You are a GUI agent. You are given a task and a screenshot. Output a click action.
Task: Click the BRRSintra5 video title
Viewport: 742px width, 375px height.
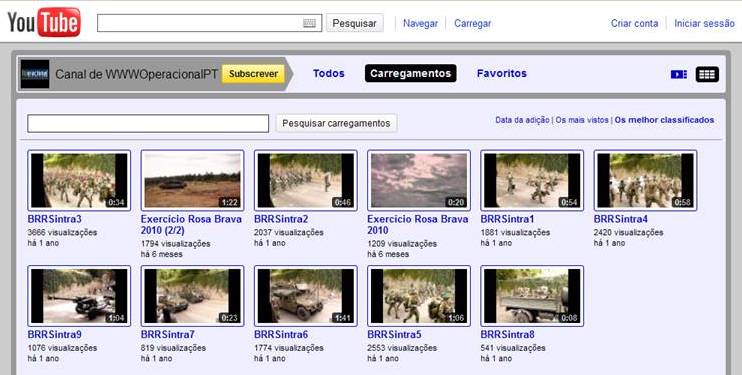click(394, 335)
